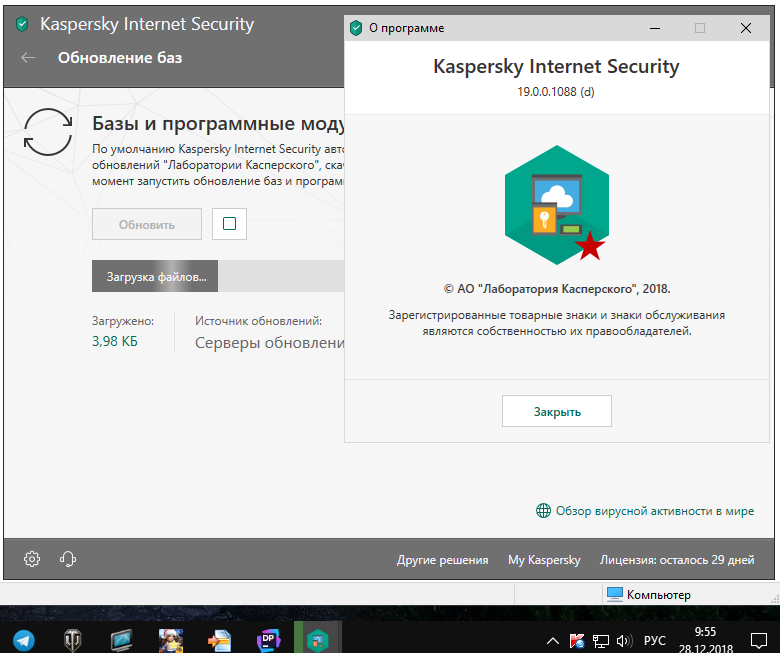This screenshot has width=780, height=653.
Task: Open the DP application in taskbar
Action: 269,640
